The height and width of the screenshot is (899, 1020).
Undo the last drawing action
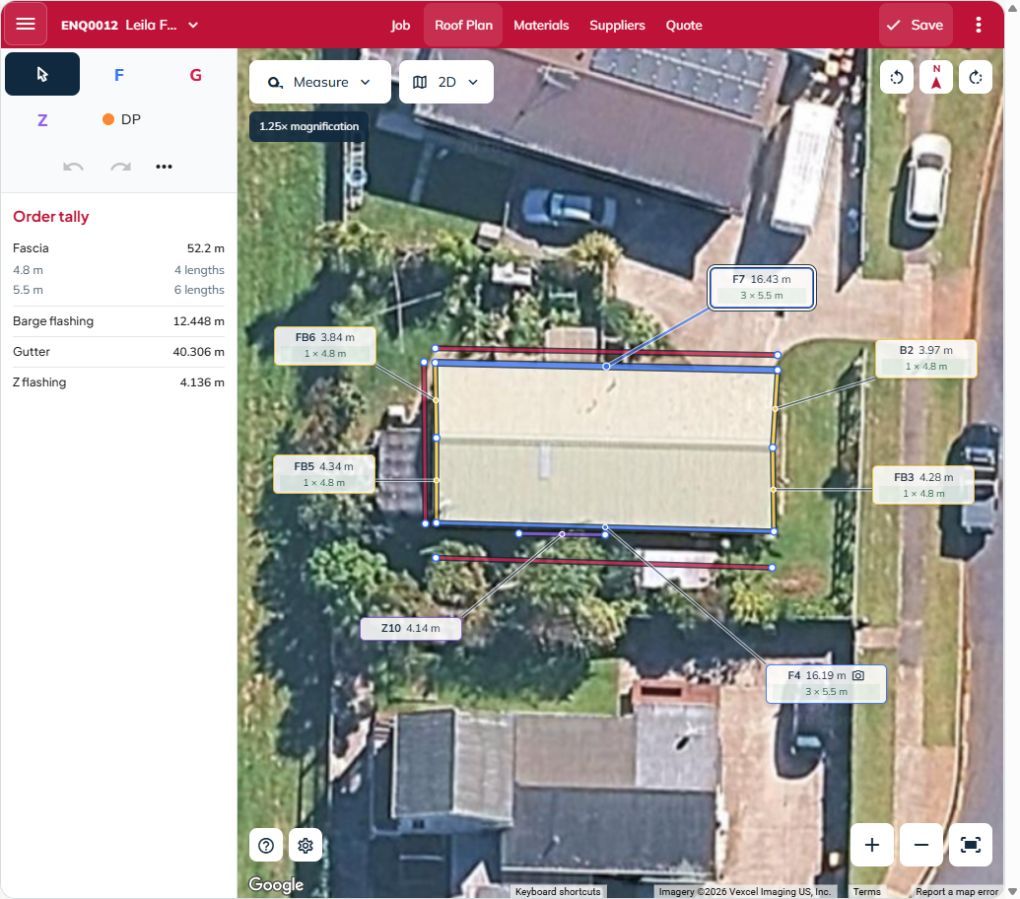tap(73, 167)
